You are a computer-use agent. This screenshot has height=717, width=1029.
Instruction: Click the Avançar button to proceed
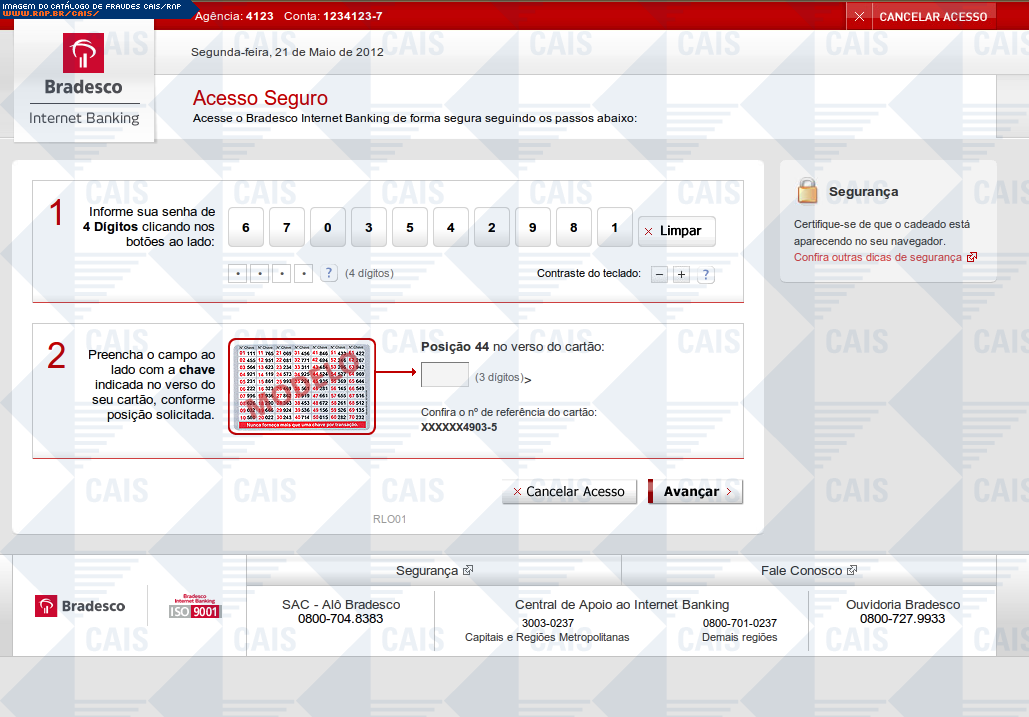(696, 491)
